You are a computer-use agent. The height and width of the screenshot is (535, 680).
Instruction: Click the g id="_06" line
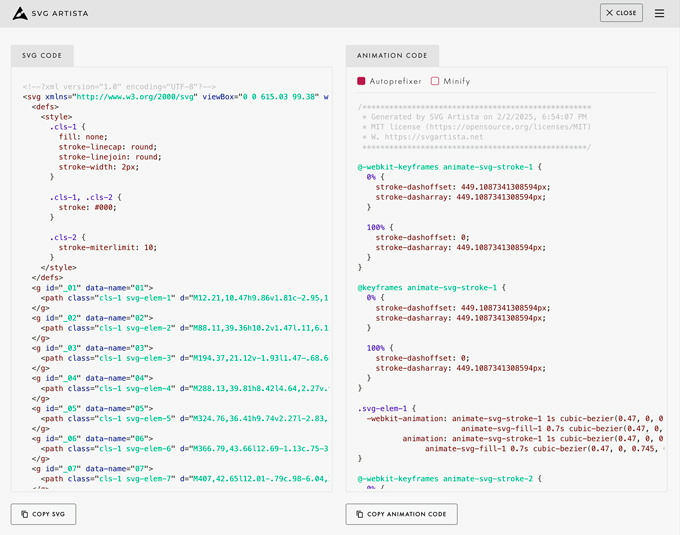pyautogui.click(x=92, y=439)
